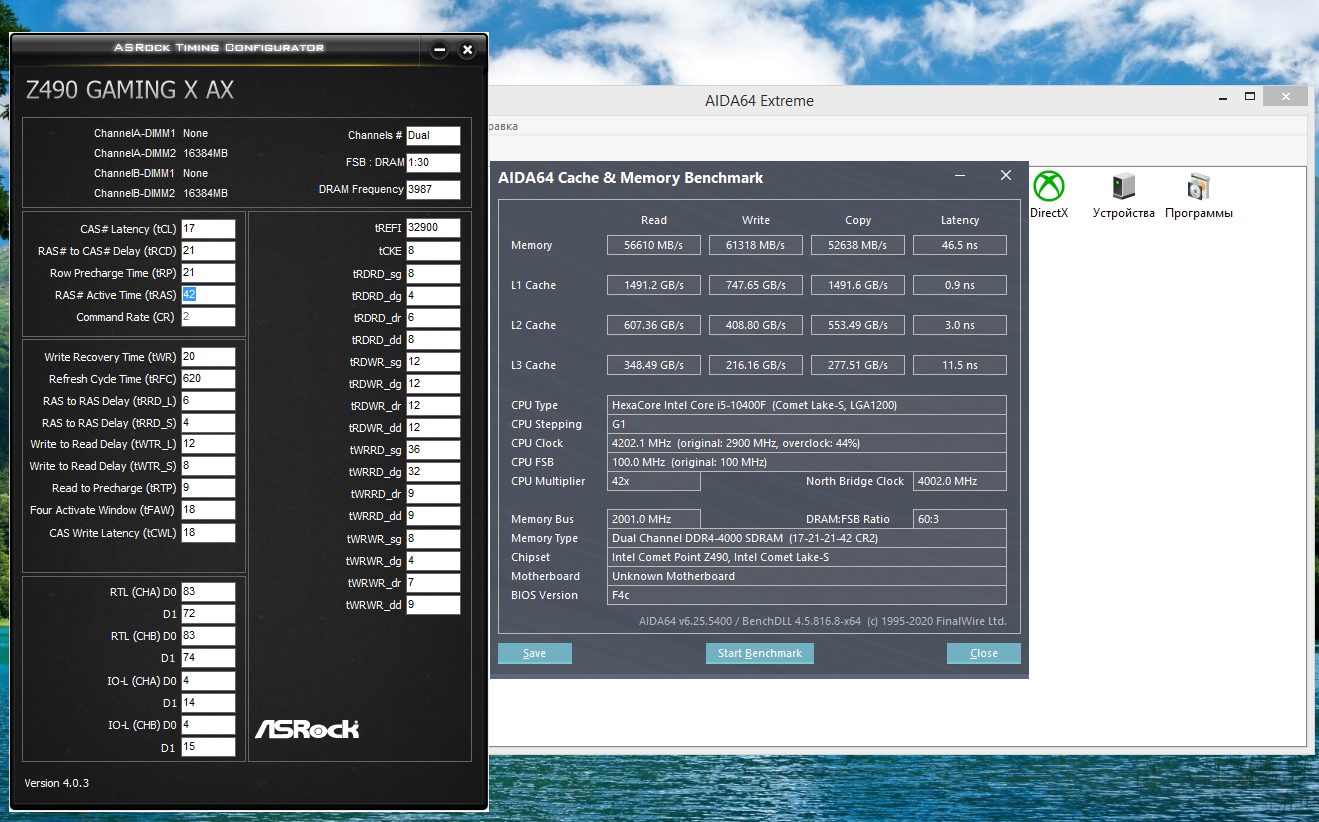The width and height of the screenshot is (1319, 822).
Task: Select the Command Rate (CR) field
Action: (208, 317)
